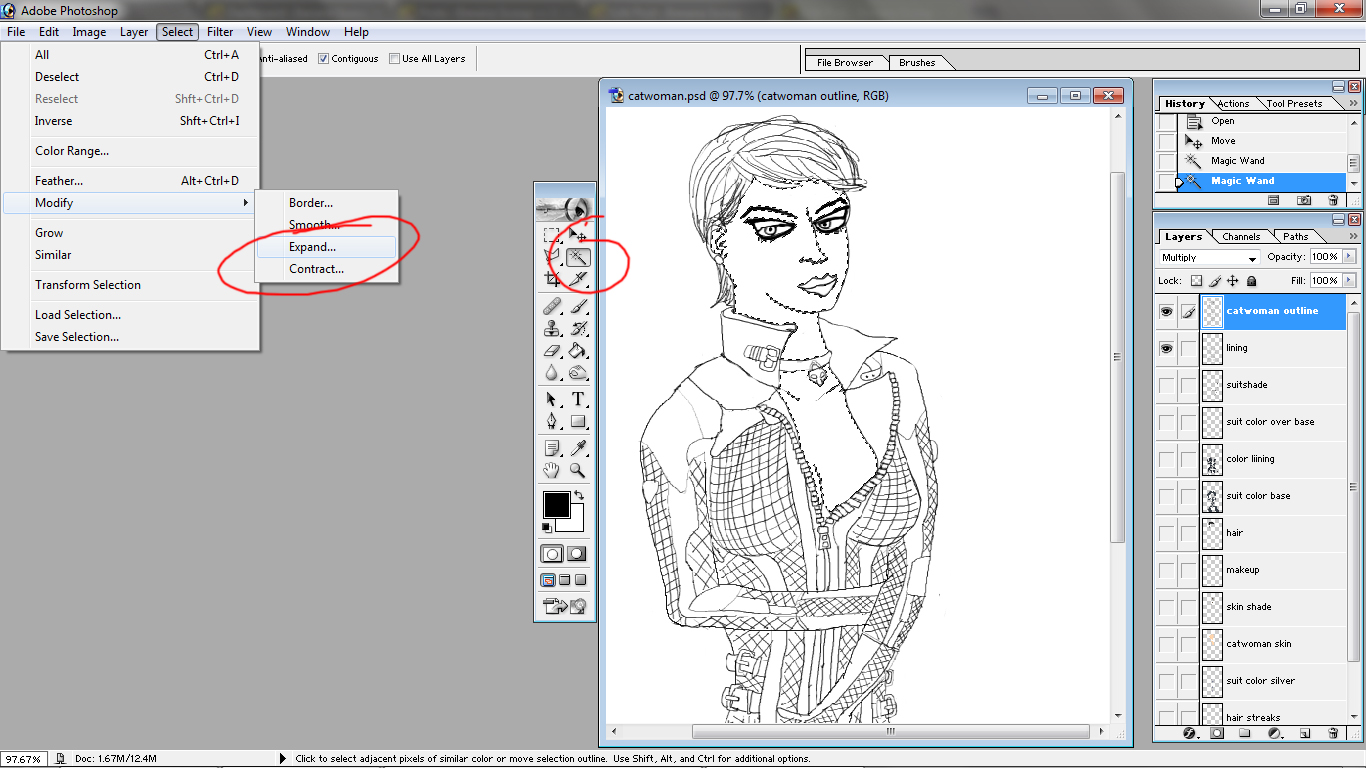The height and width of the screenshot is (768, 1366).
Task: Select the Crop tool
Action: point(552,281)
